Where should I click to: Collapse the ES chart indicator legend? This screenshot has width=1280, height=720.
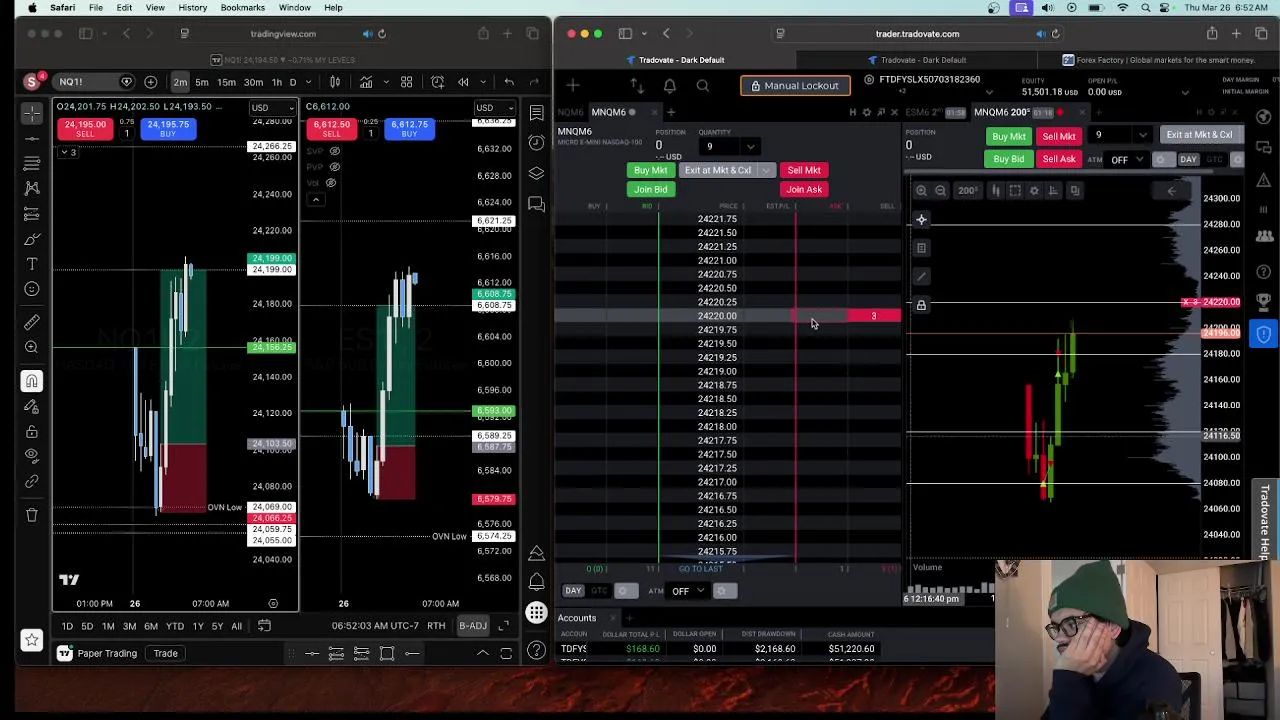315,199
